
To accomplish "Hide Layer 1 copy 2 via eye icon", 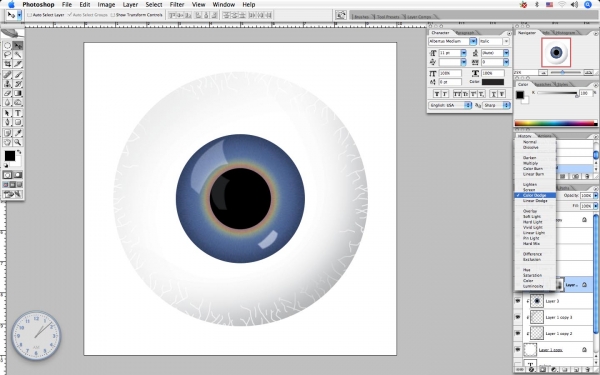I will pyautogui.click(x=518, y=333).
